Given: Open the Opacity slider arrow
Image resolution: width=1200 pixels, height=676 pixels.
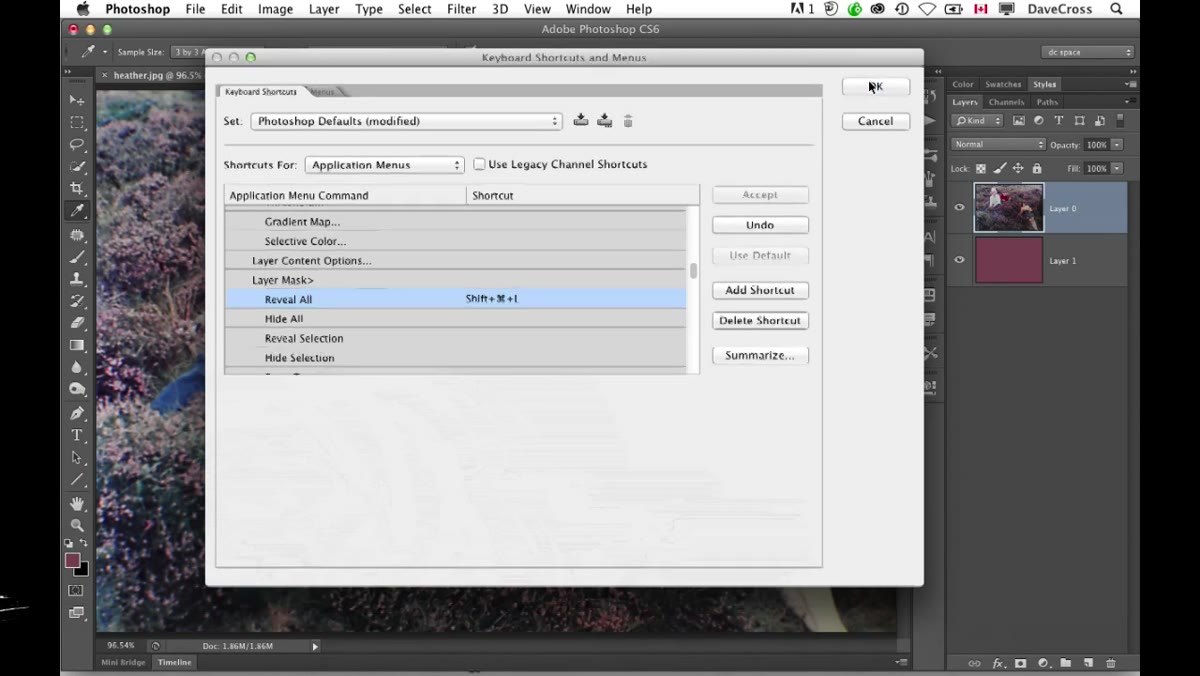Looking at the screenshot, I should (x=1116, y=145).
